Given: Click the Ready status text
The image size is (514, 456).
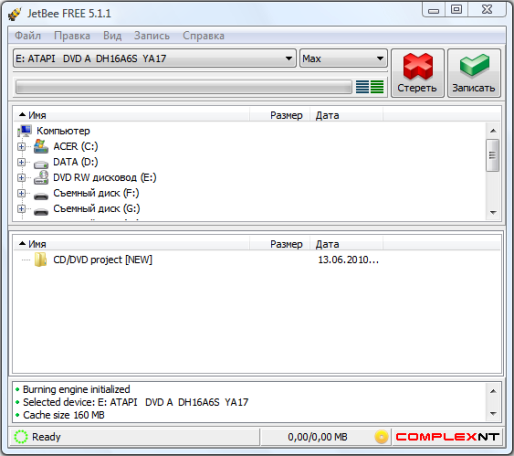Looking at the screenshot, I should [x=46, y=437].
